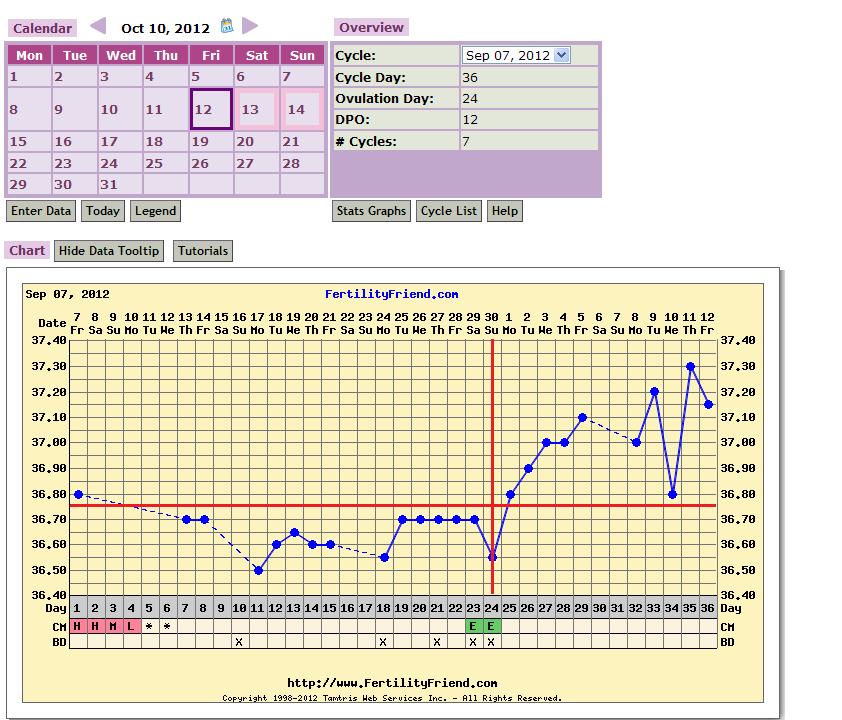Click the Overview section header
842x720 pixels.
coord(371,28)
